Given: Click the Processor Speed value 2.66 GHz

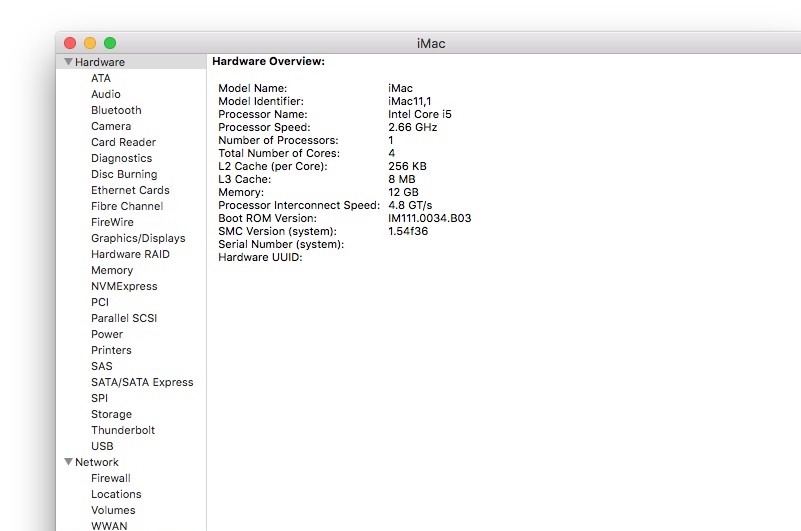Looking at the screenshot, I should point(412,127).
